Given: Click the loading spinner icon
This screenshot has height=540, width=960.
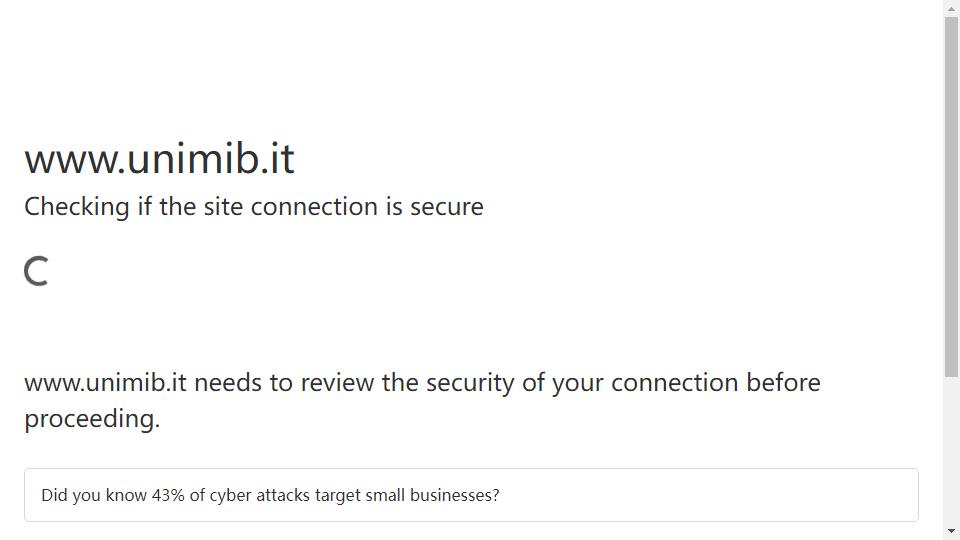Looking at the screenshot, I should point(36,271).
